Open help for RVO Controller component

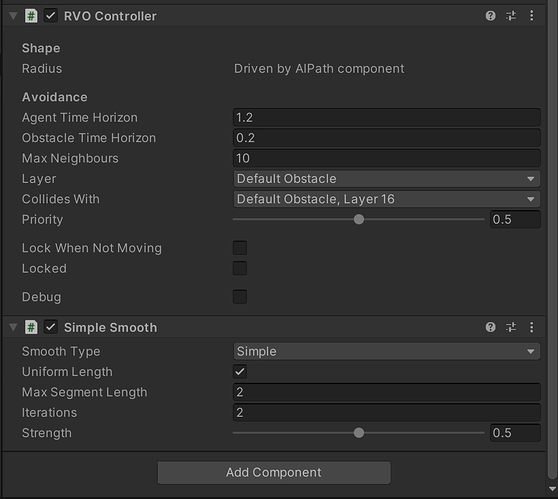(x=490, y=16)
